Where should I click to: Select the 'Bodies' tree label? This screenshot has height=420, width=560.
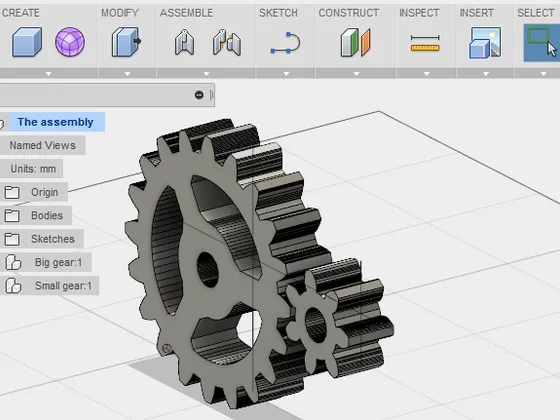(x=47, y=216)
